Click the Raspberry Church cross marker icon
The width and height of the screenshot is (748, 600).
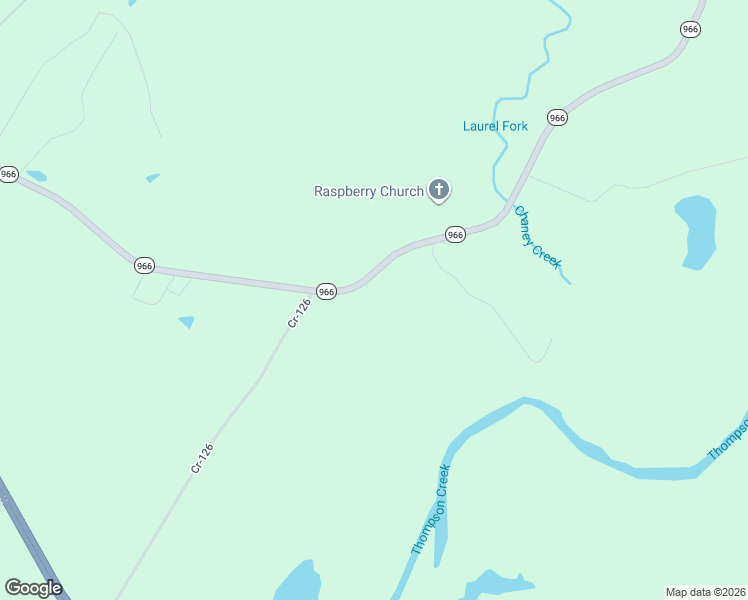(439, 190)
